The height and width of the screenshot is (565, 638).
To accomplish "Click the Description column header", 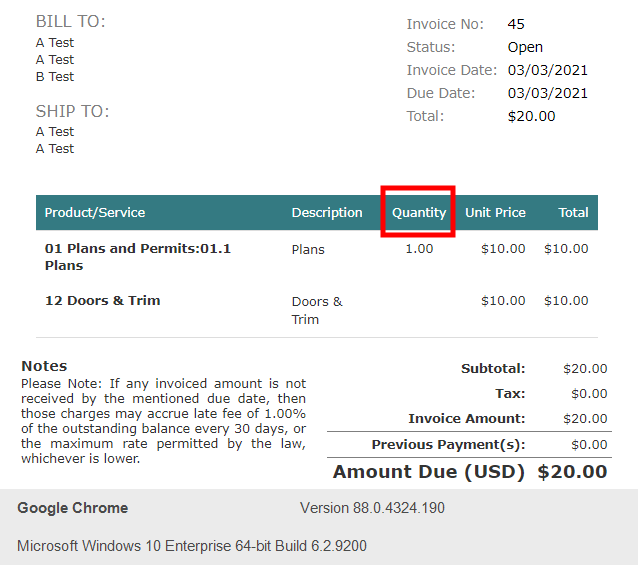I will [x=327, y=213].
